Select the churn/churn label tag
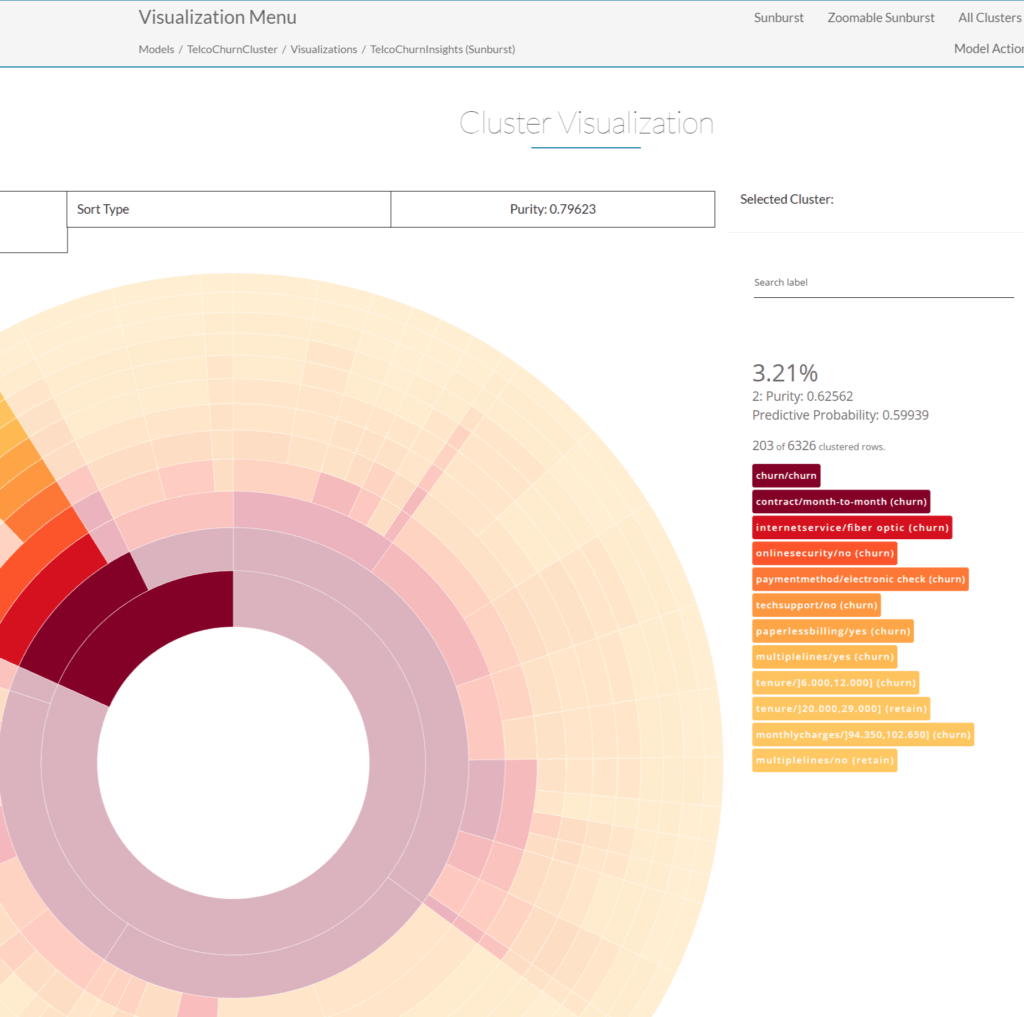This screenshot has width=1024, height=1017. tap(786, 476)
